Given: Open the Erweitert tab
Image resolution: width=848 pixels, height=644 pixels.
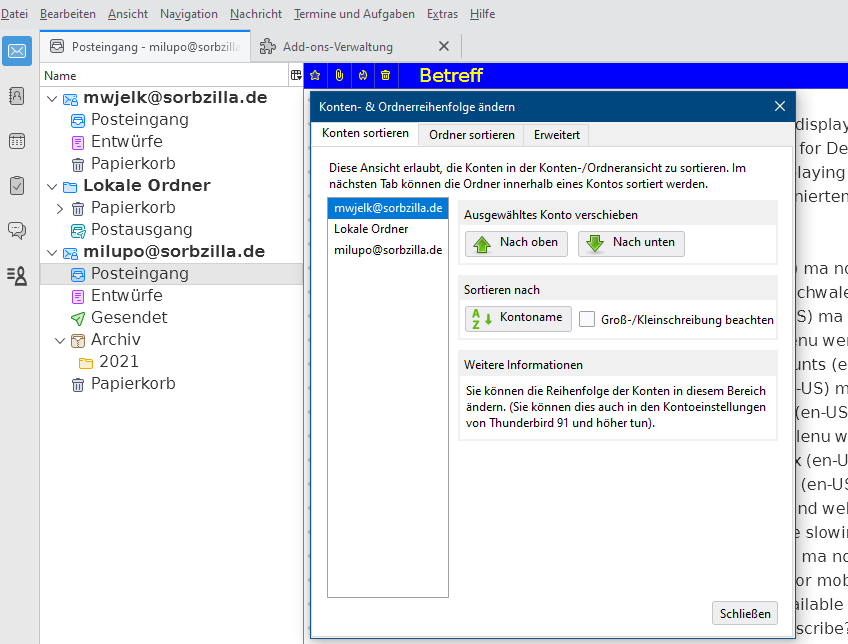Looking at the screenshot, I should pyautogui.click(x=556, y=134).
